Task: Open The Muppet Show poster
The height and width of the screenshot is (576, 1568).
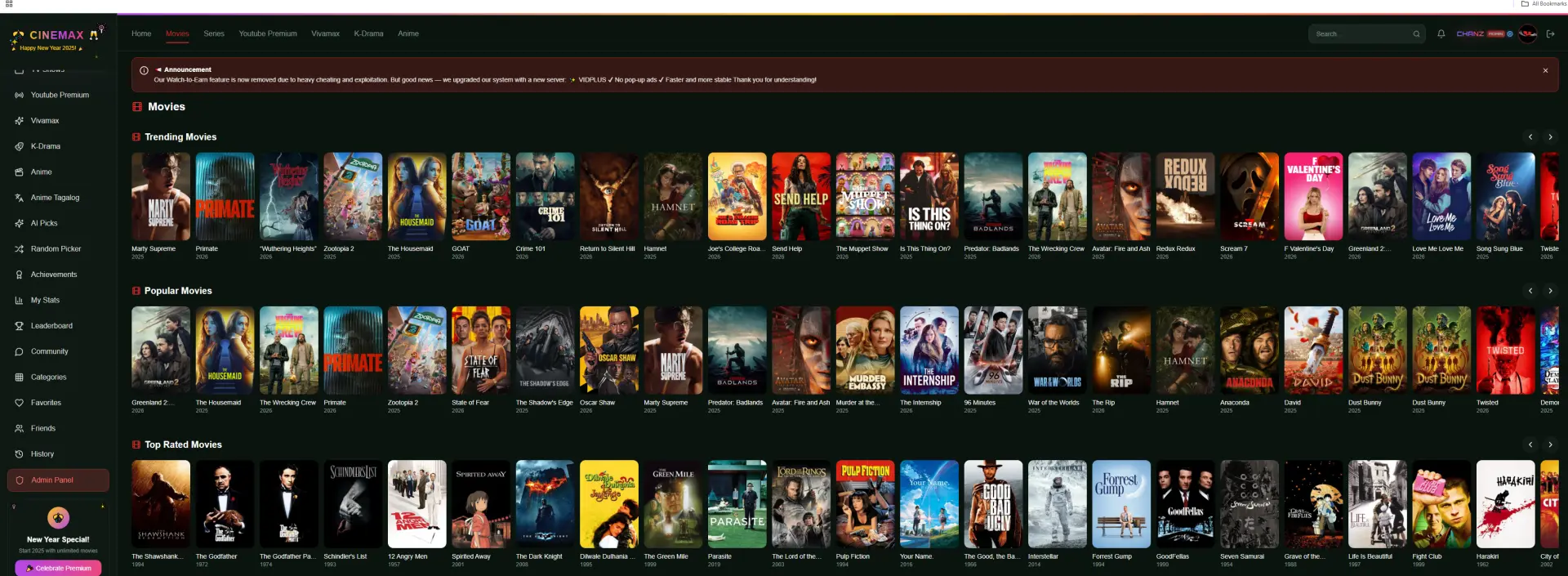Action: click(865, 196)
